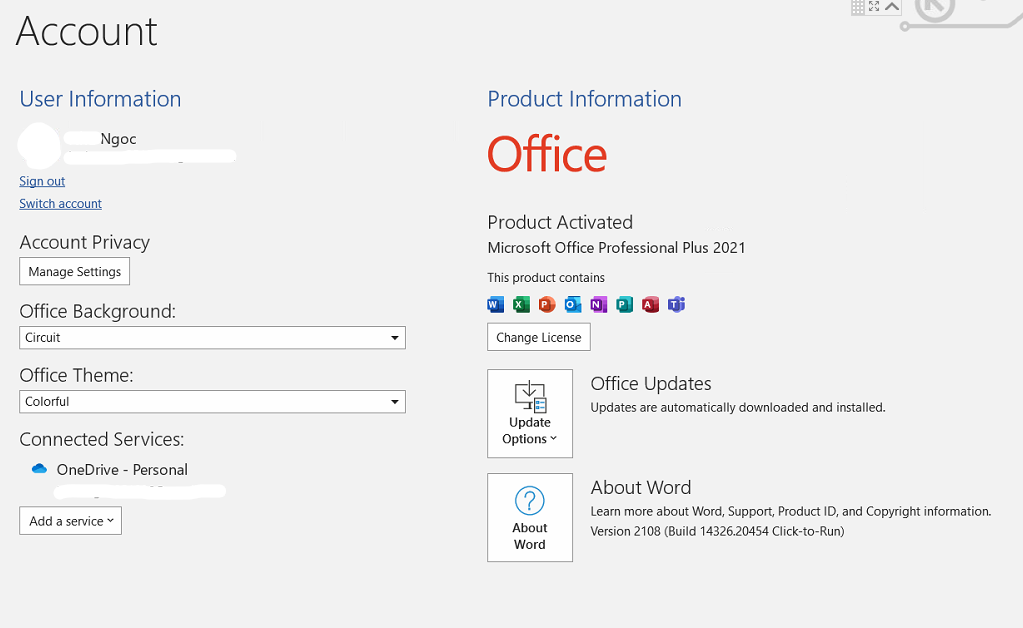This screenshot has width=1023, height=628.
Task: Open the Update Options menu button
Action: click(x=530, y=413)
